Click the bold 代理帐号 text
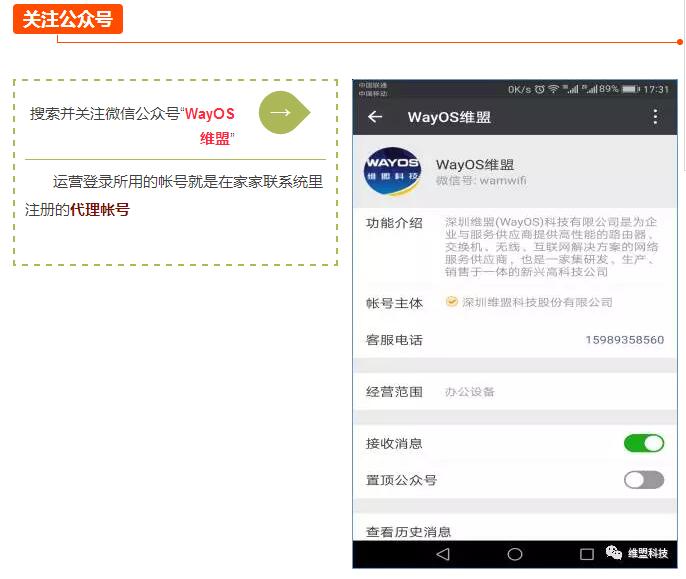 (100, 210)
